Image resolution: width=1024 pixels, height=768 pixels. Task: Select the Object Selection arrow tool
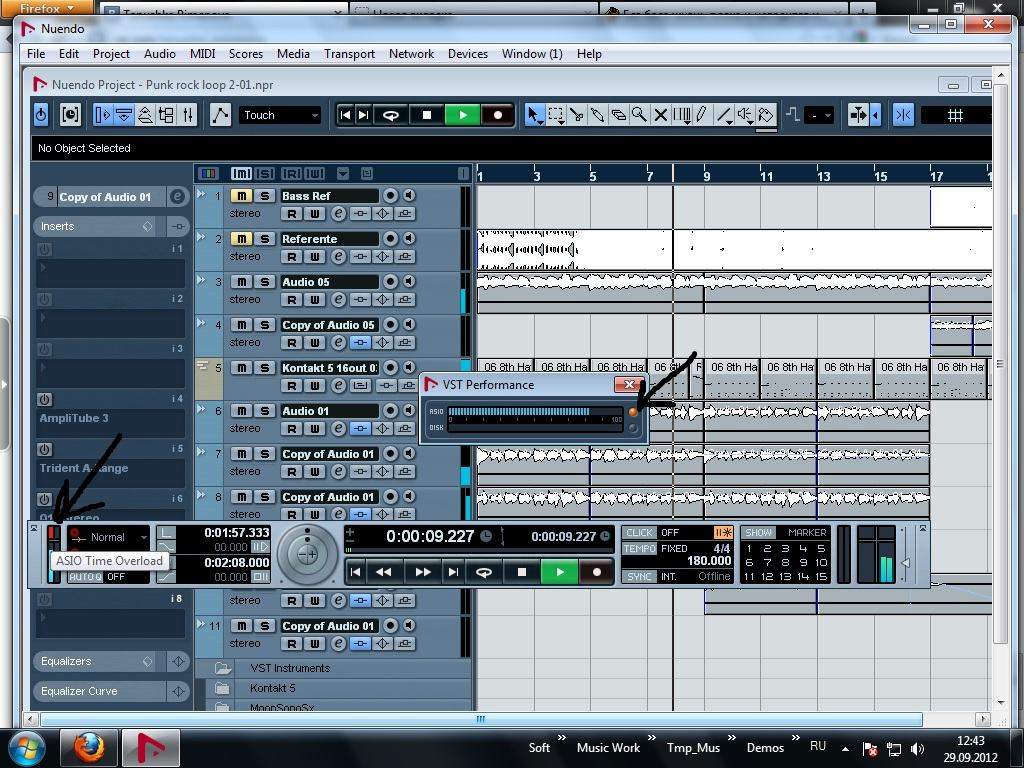(535, 115)
